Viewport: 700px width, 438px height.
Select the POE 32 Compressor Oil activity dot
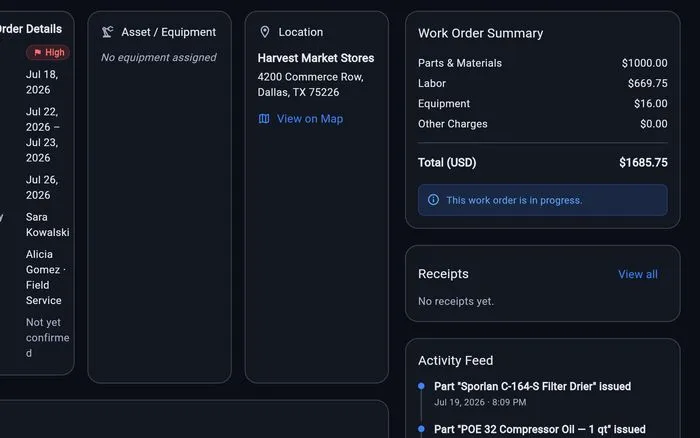[421, 429]
